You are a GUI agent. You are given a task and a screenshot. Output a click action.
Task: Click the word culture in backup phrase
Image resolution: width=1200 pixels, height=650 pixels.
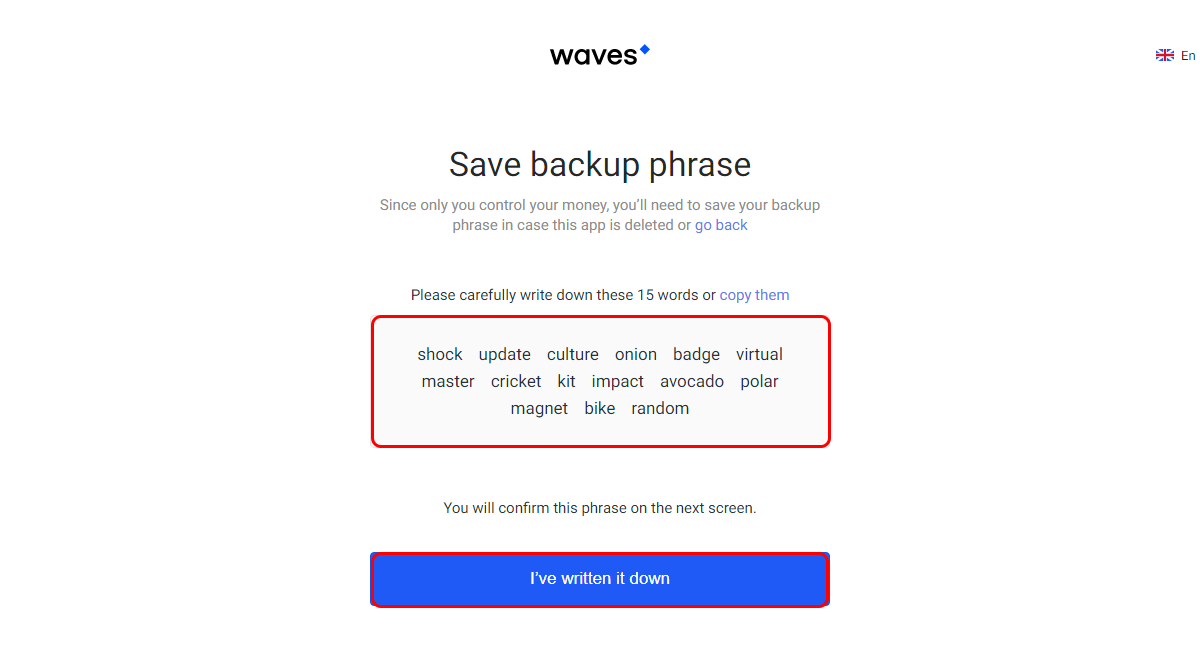click(x=573, y=354)
